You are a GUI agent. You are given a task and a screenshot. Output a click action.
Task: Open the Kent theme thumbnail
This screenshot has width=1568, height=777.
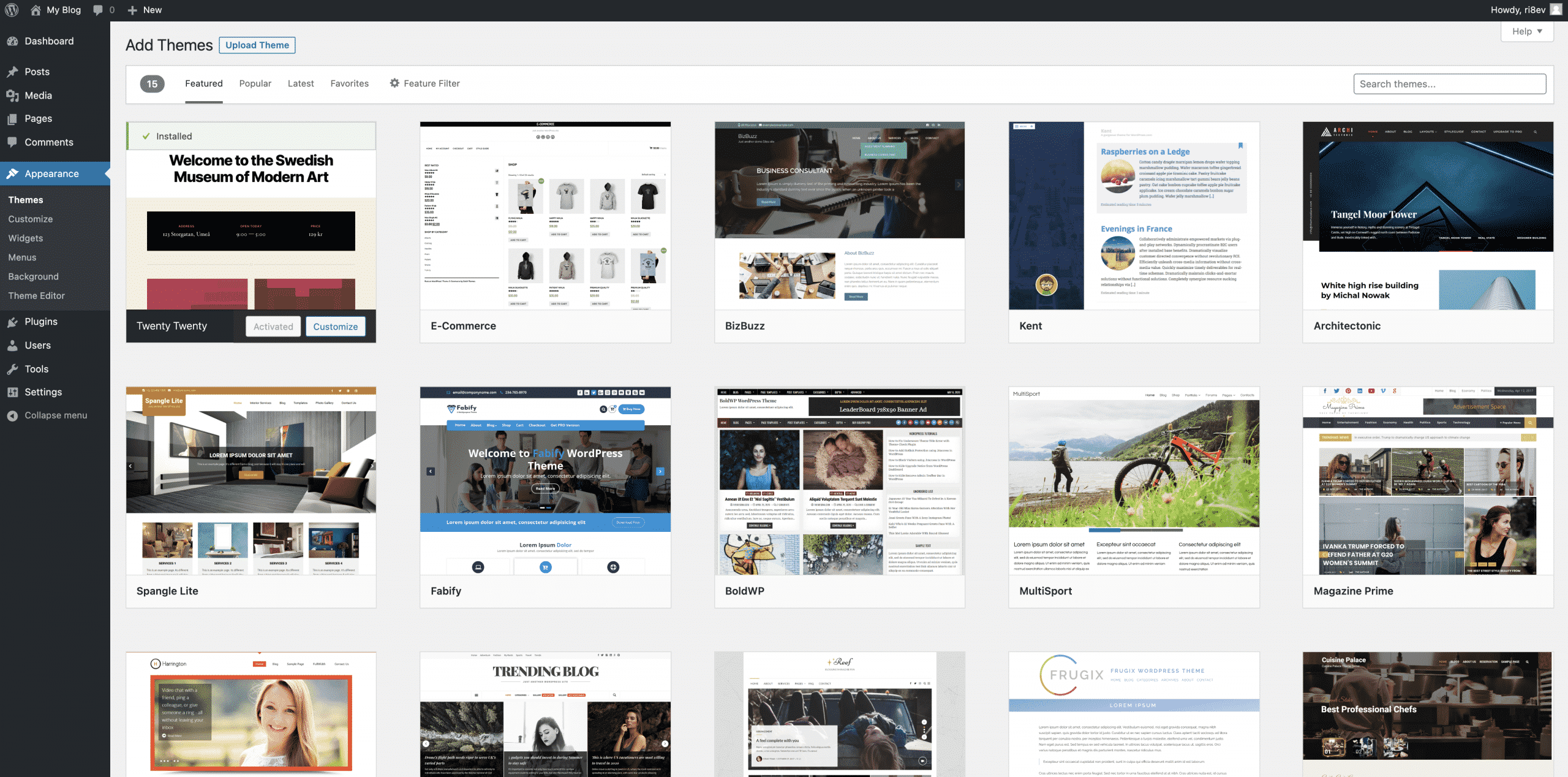click(1134, 216)
